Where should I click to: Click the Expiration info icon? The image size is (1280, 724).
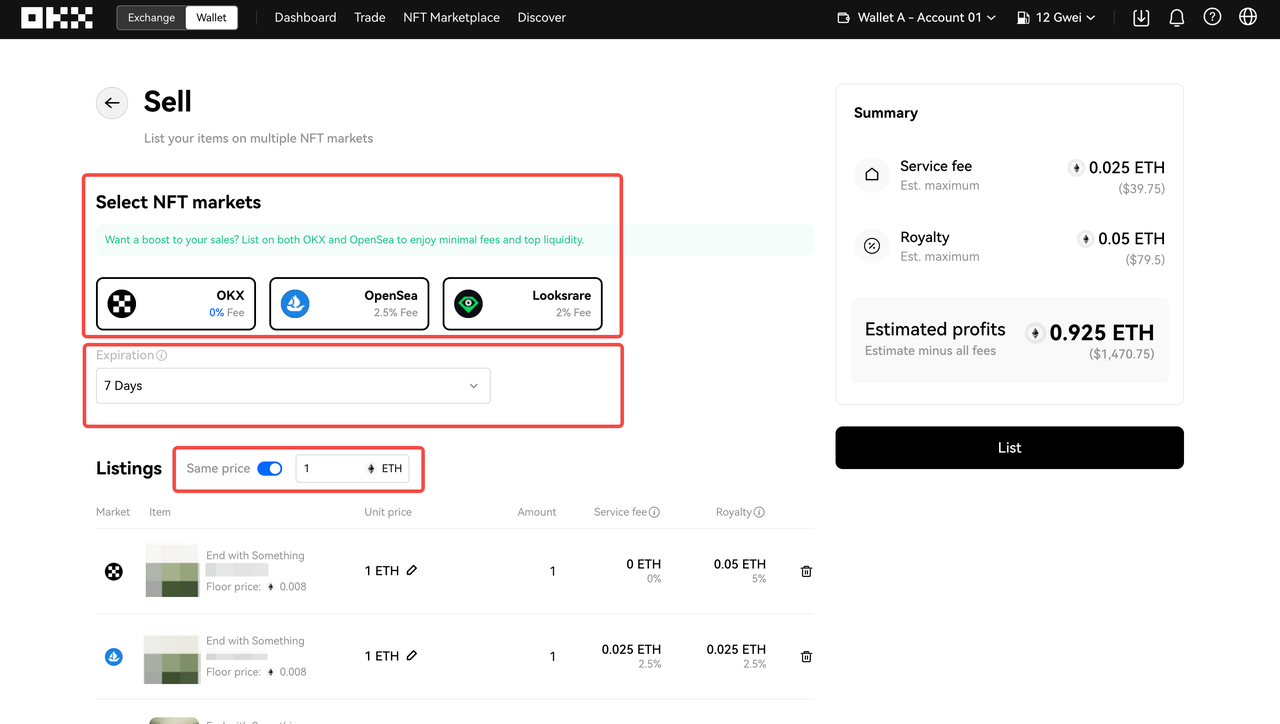[x=162, y=356]
